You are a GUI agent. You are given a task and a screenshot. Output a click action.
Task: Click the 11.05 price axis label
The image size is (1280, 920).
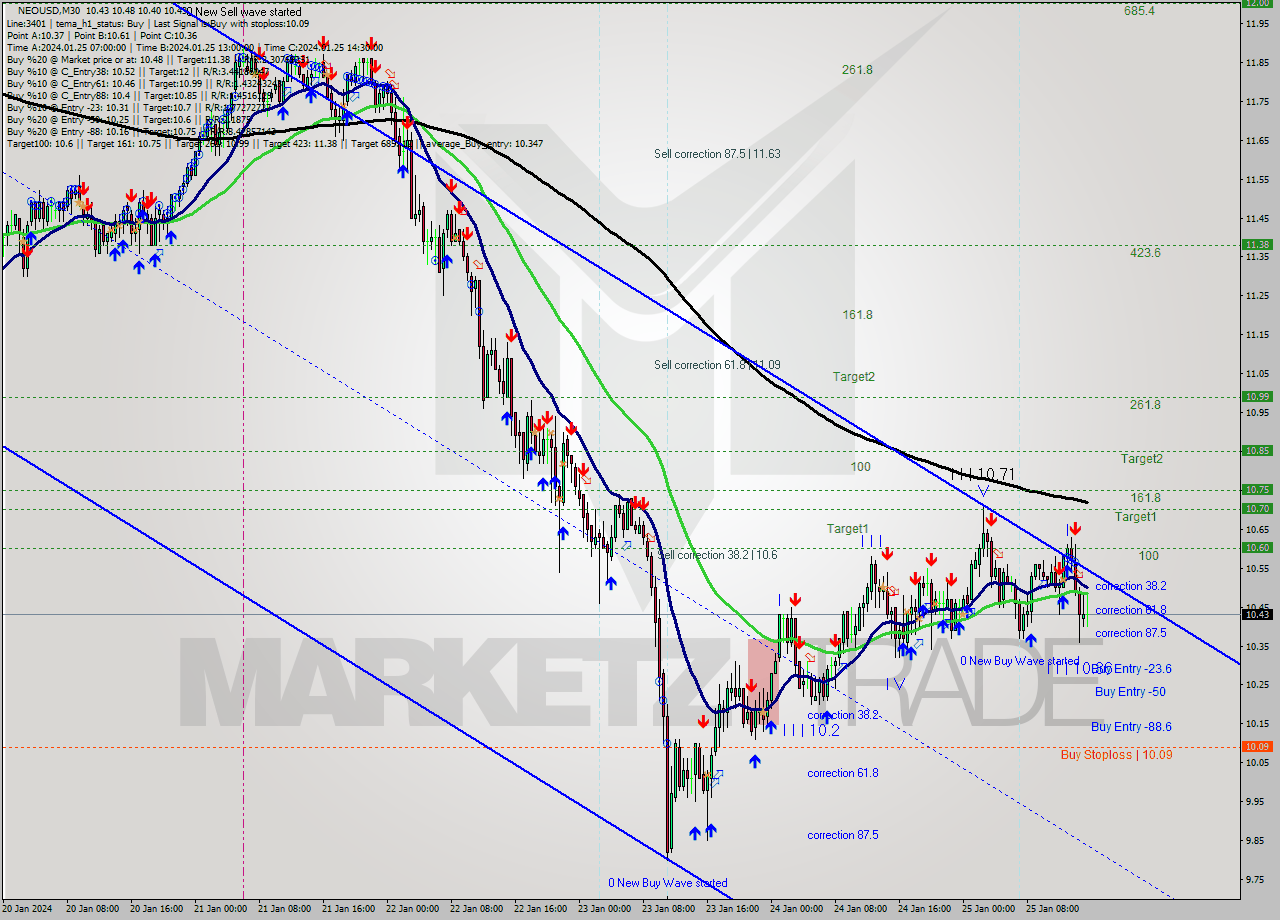[x=1257, y=373]
